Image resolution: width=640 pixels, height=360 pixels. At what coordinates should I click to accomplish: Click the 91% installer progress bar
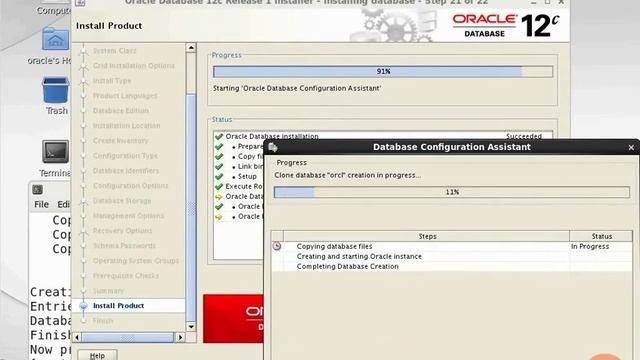pyautogui.click(x=383, y=71)
